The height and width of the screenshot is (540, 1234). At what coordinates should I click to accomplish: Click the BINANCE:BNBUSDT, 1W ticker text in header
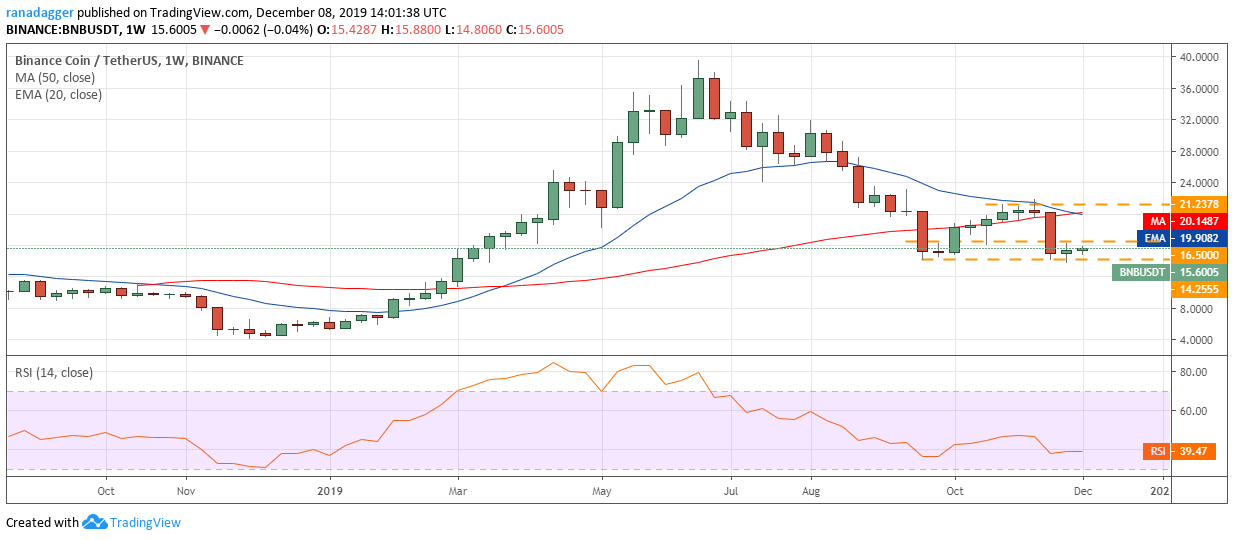click(x=75, y=30)
